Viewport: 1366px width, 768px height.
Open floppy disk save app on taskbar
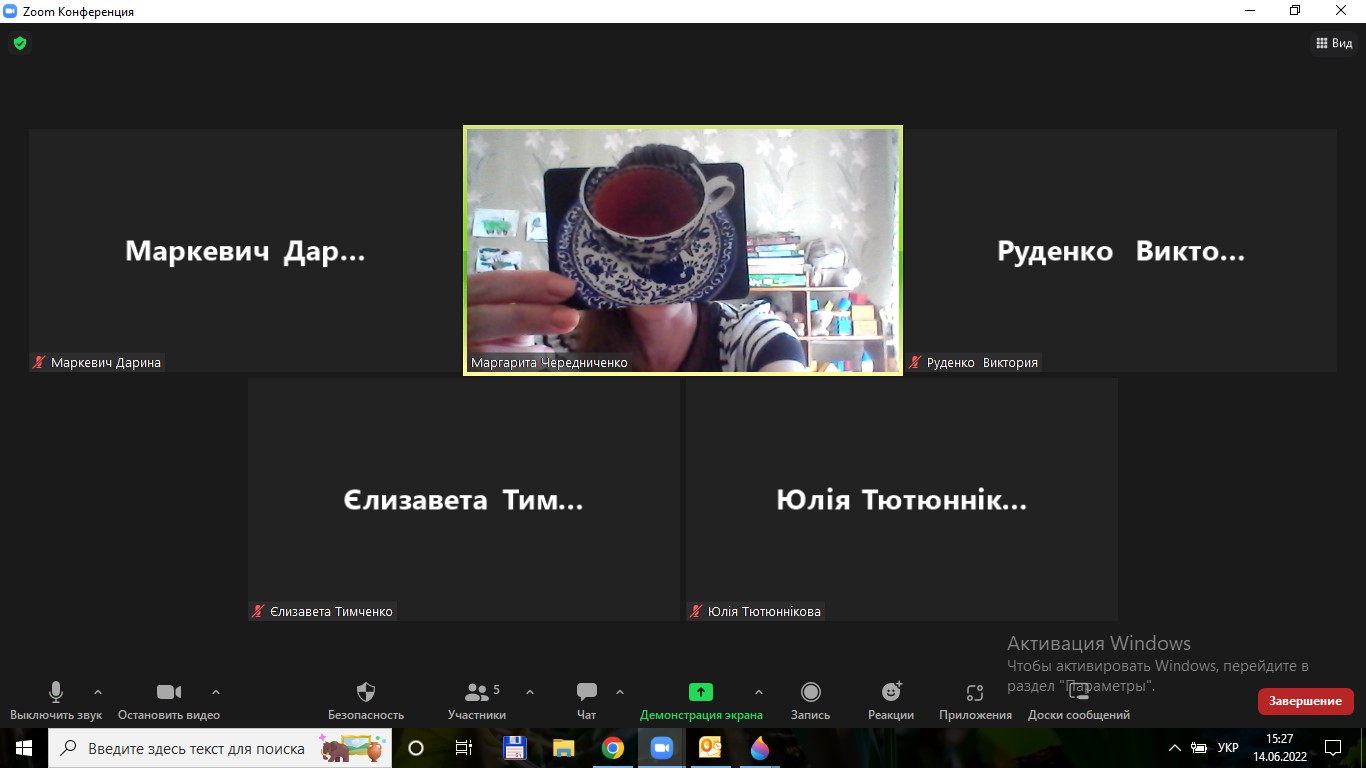514,748
